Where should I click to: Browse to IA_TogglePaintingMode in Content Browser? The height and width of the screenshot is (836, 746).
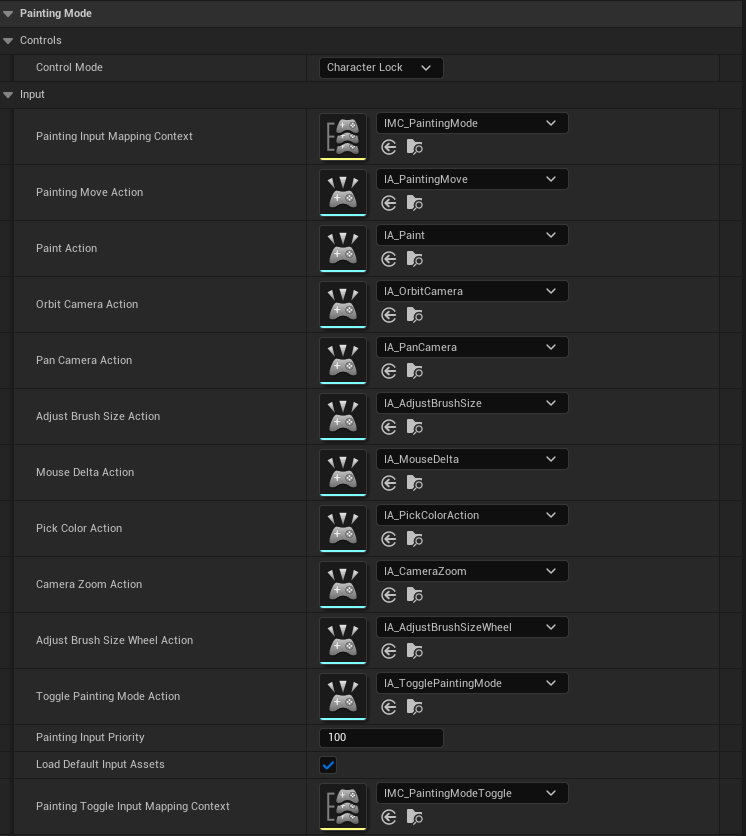[x=414, y=708]
